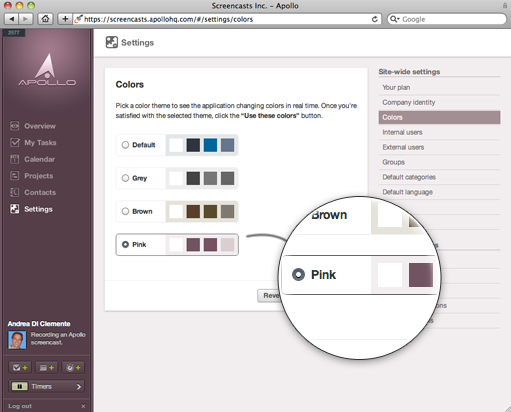This screenshot has width=511, height=412.
Task: Click the dark navy swatch in Default theme
Action: (193, 145)
